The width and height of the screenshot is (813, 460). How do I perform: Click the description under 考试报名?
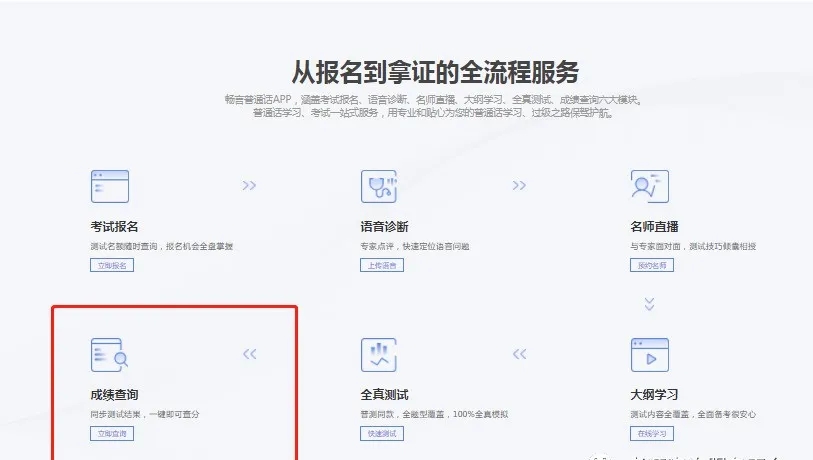click(162, 246)
